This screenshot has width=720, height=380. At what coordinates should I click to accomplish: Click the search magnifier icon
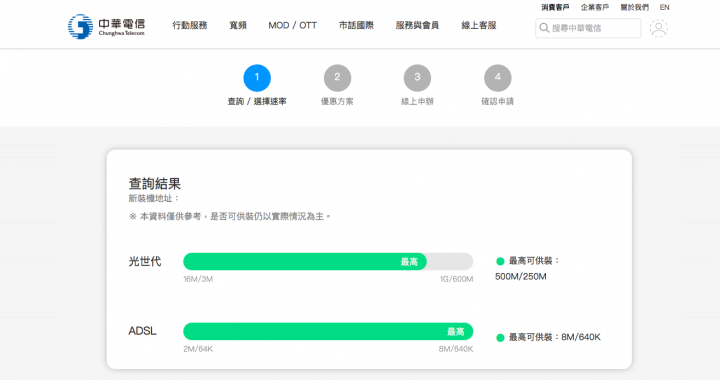[x=544, y=28]
